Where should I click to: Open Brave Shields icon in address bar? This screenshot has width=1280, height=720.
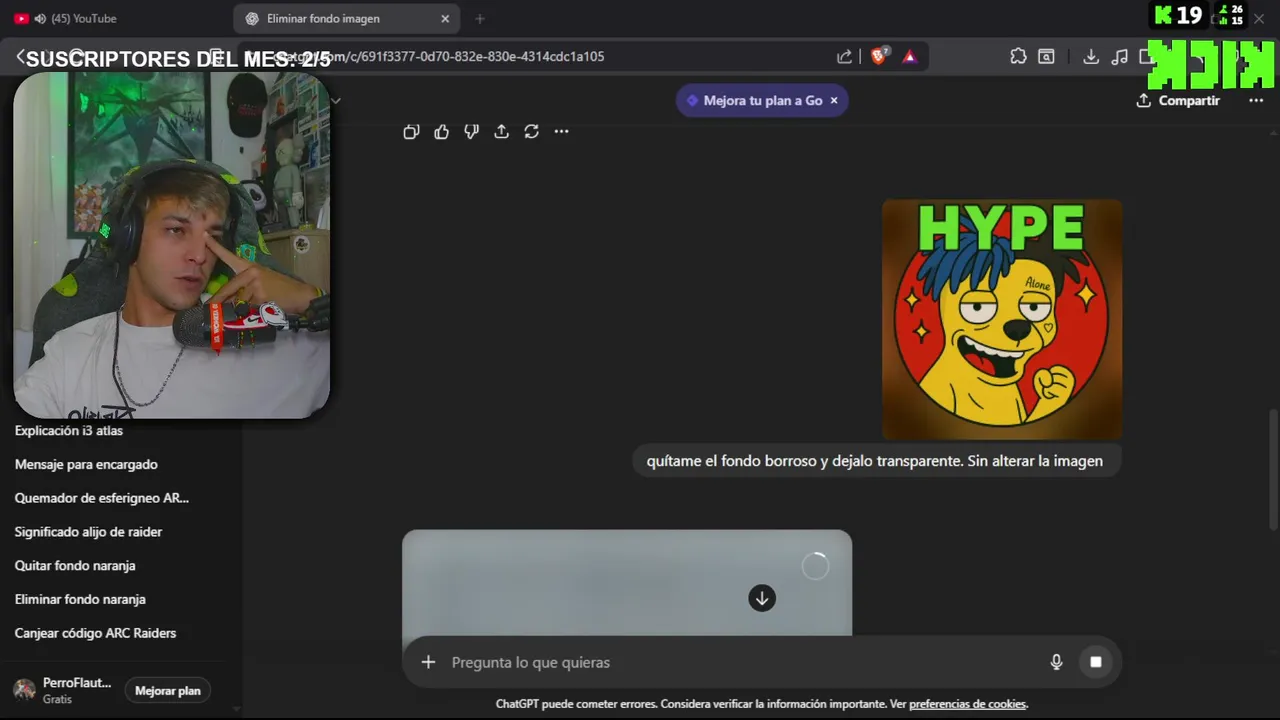pos(879,57)
